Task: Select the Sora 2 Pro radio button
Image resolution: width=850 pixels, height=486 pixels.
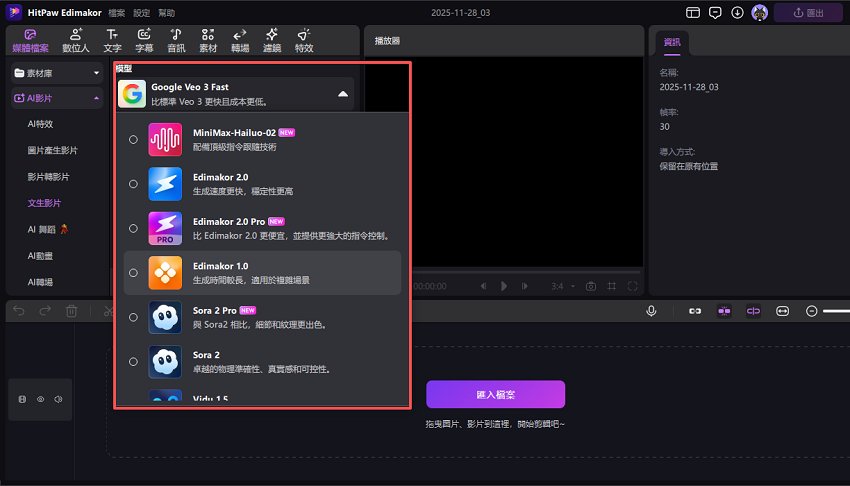Action: pyautogui.click(x=133, y=317)
